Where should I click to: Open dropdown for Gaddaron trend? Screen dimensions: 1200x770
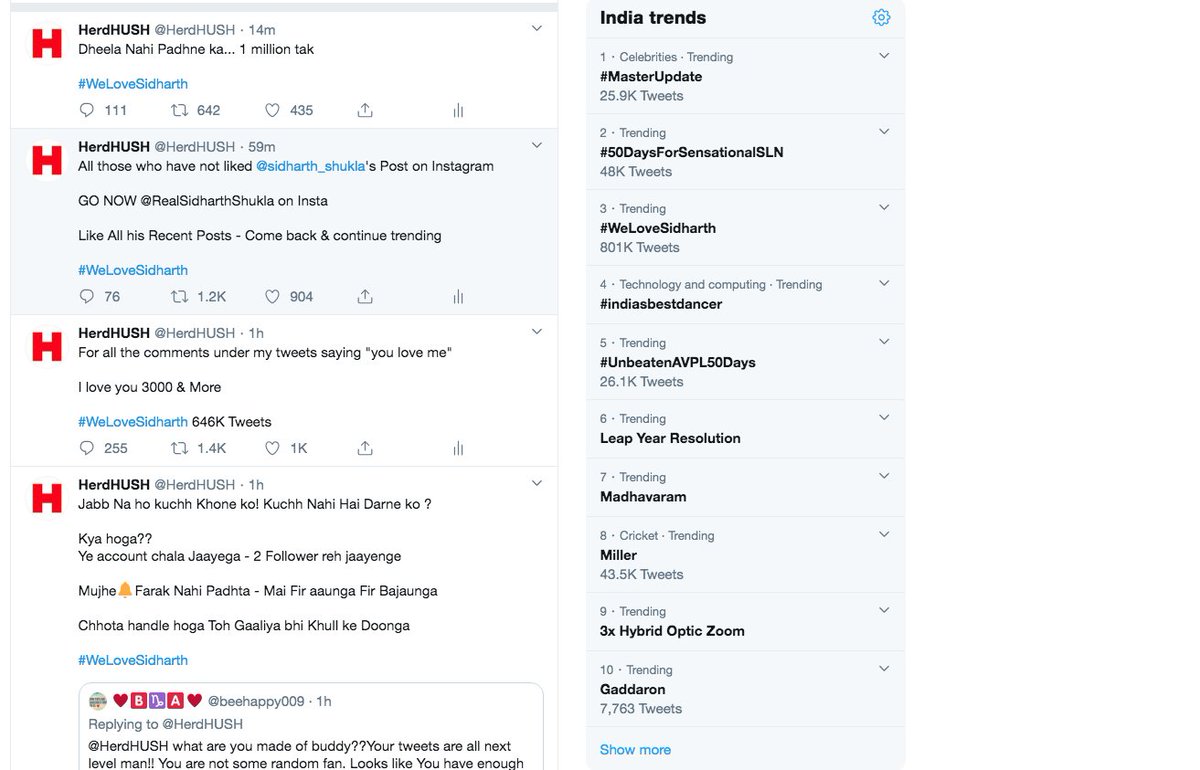tap(884, 669)
